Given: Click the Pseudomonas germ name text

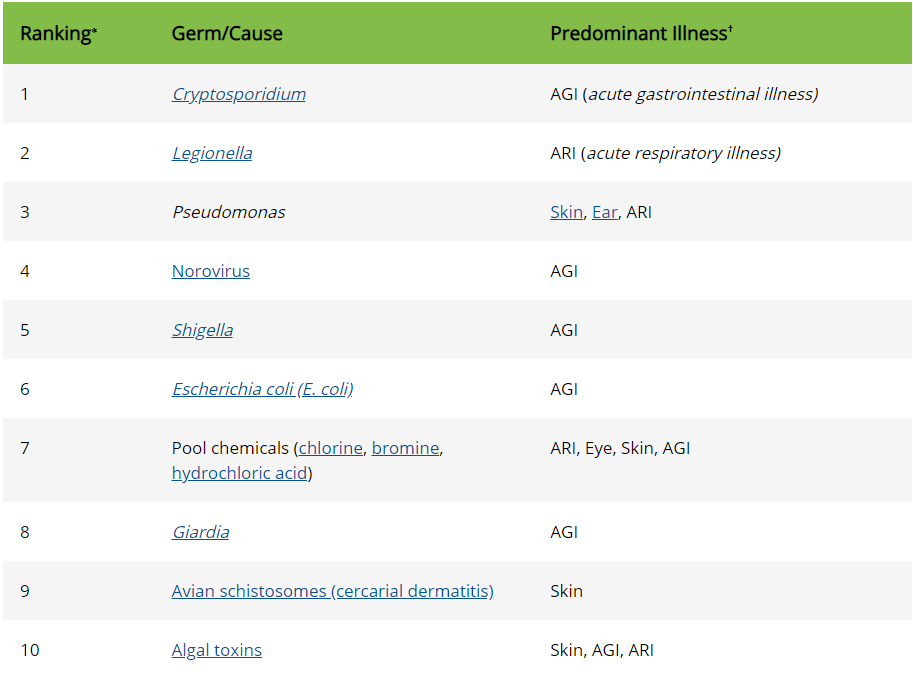Looking at the screenshot, I should coord(228,212).
